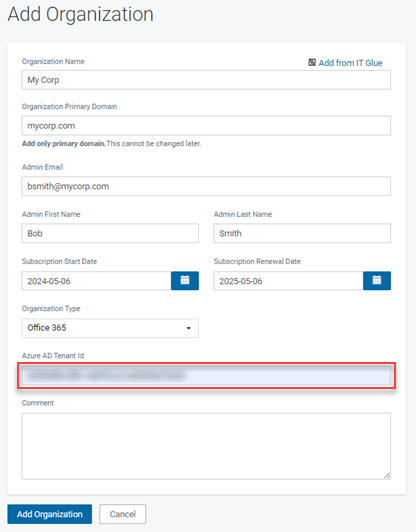The image size is (416, 532).
Task: Open the Subscription Start Date calendar picker
Action: tap(185, 281)
